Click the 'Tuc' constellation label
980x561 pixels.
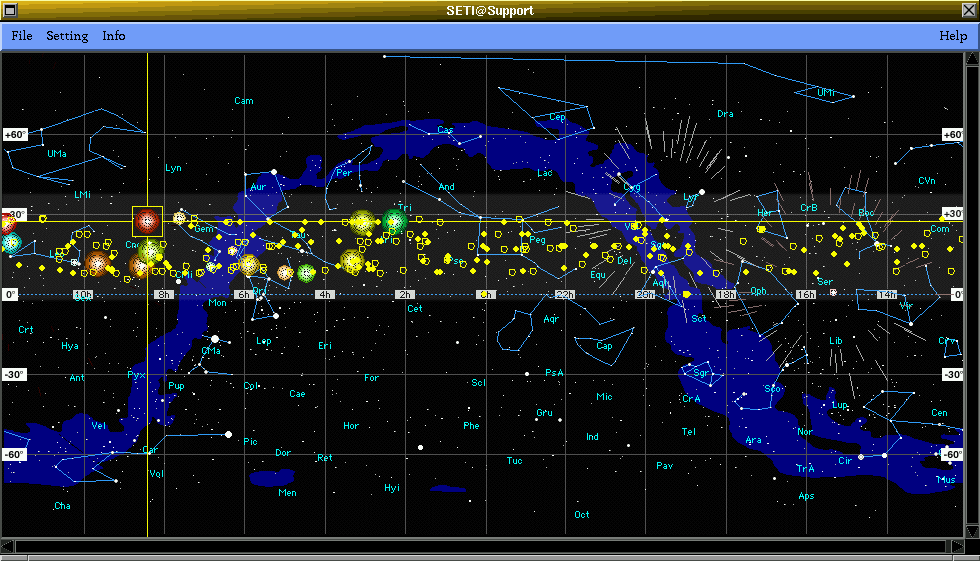click(x=514, y=461)
